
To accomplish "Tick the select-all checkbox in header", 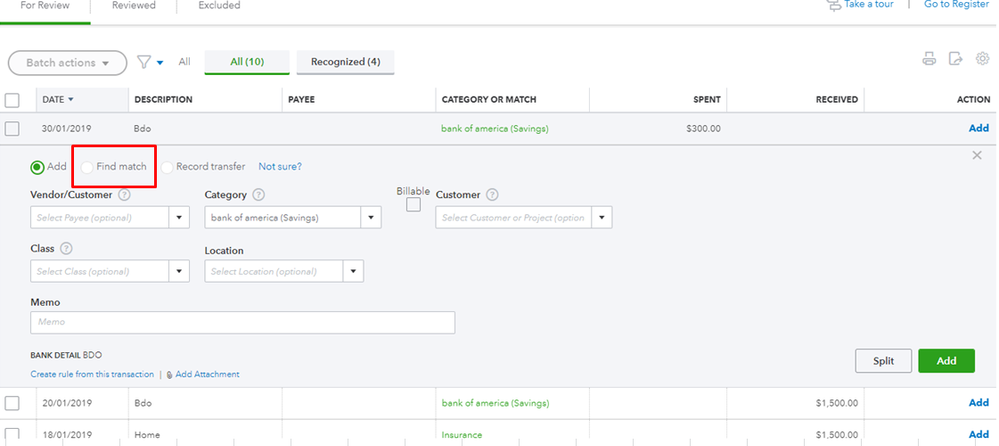I will pyautogui.click(x=12, y=100).
